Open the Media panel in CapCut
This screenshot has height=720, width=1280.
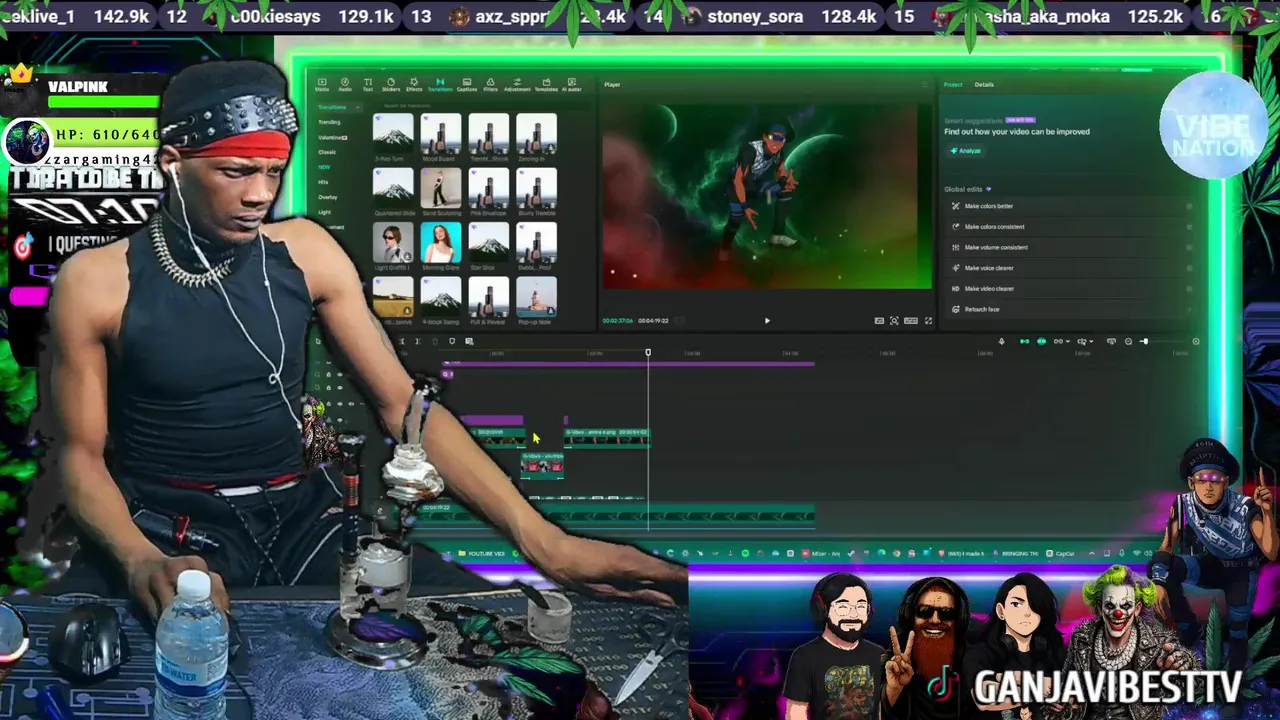pos(322,84)
